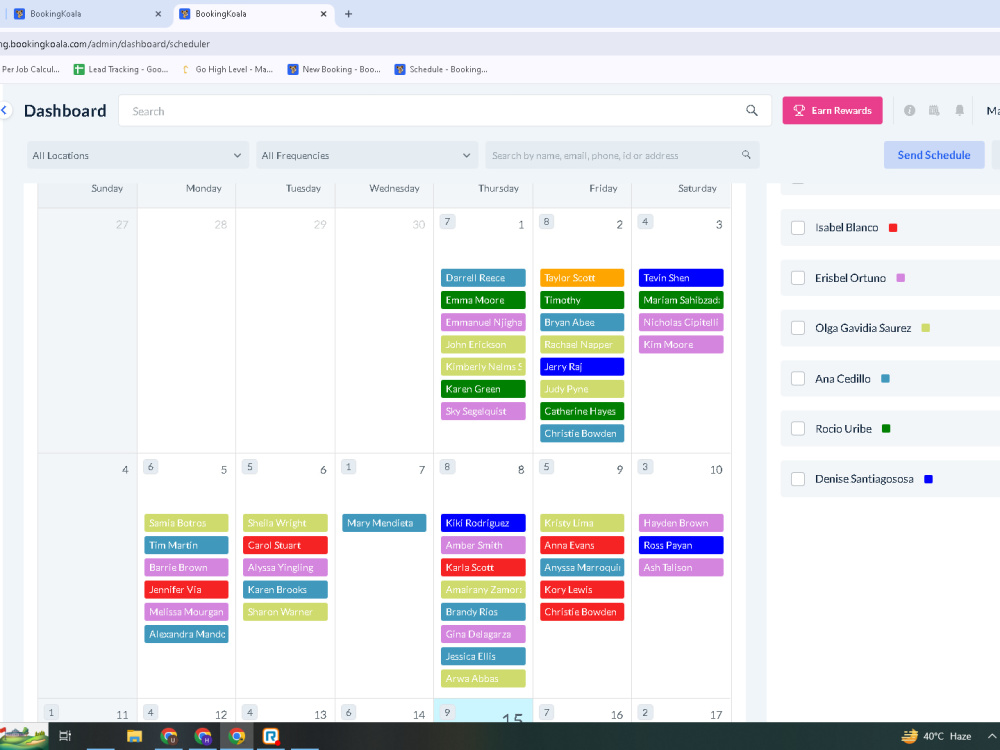Open a new browser tab with plus

pos(348,14)
